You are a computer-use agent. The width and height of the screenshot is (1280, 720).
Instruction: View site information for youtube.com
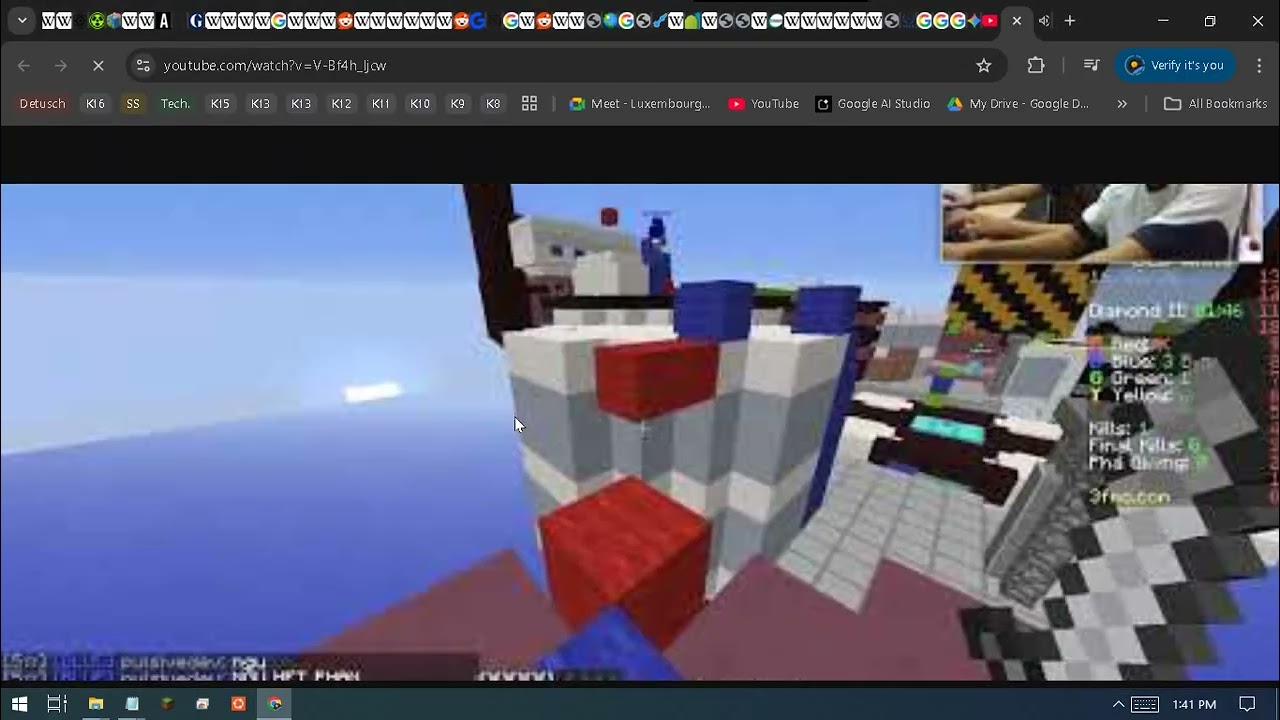click(x=143, y=65)
